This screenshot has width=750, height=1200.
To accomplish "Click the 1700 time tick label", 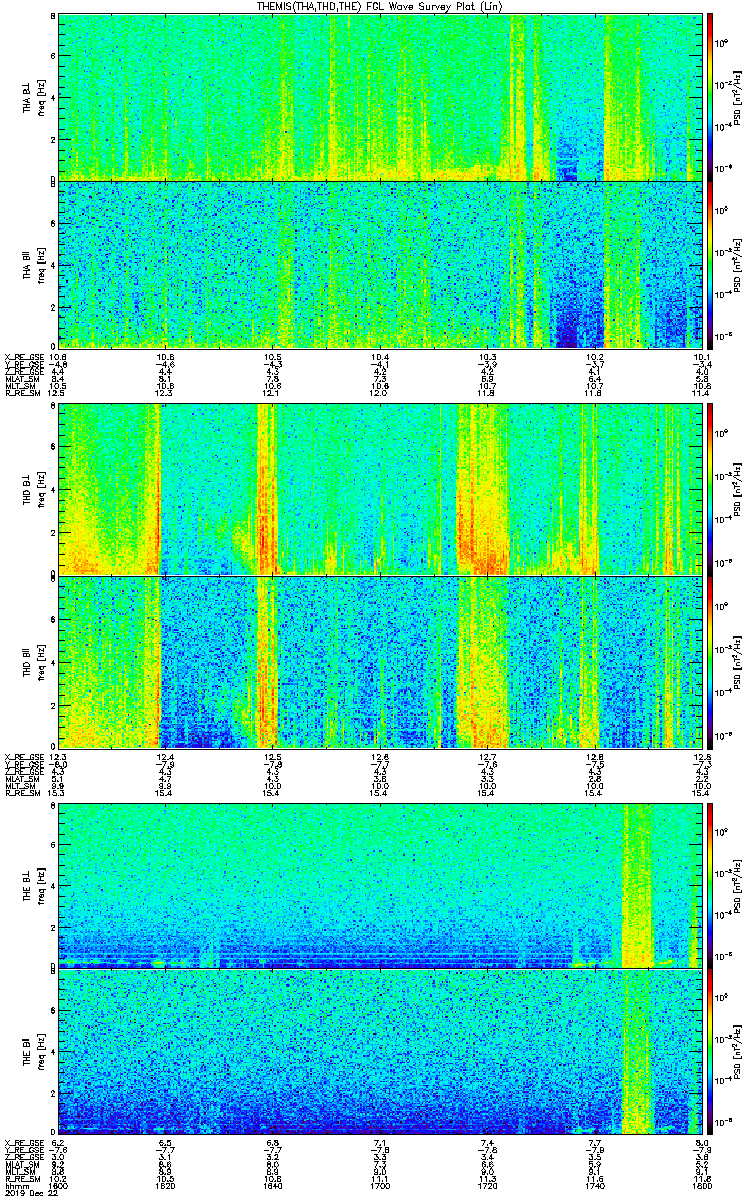I will coord(380,1184).
